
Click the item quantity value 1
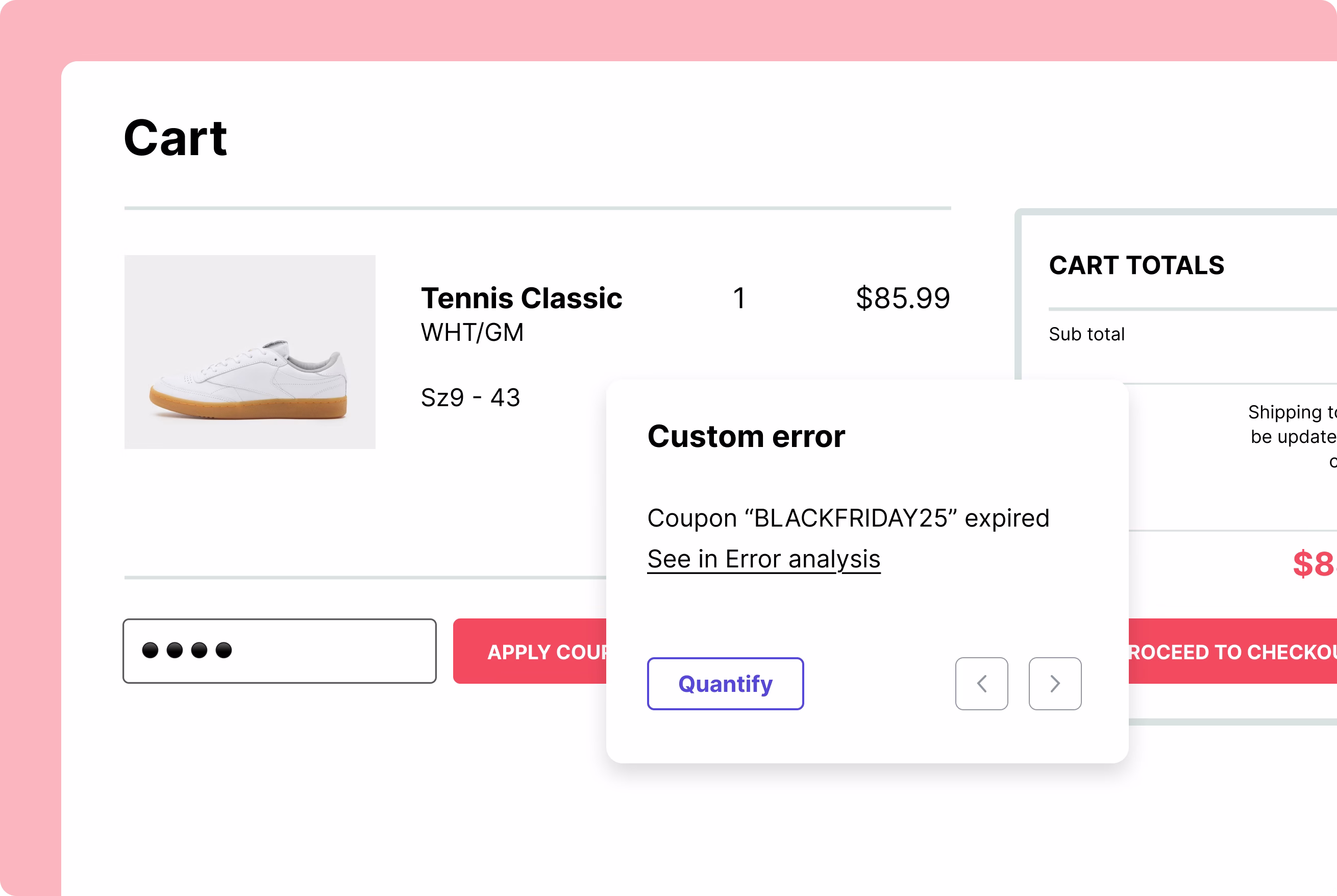(739, 297)
